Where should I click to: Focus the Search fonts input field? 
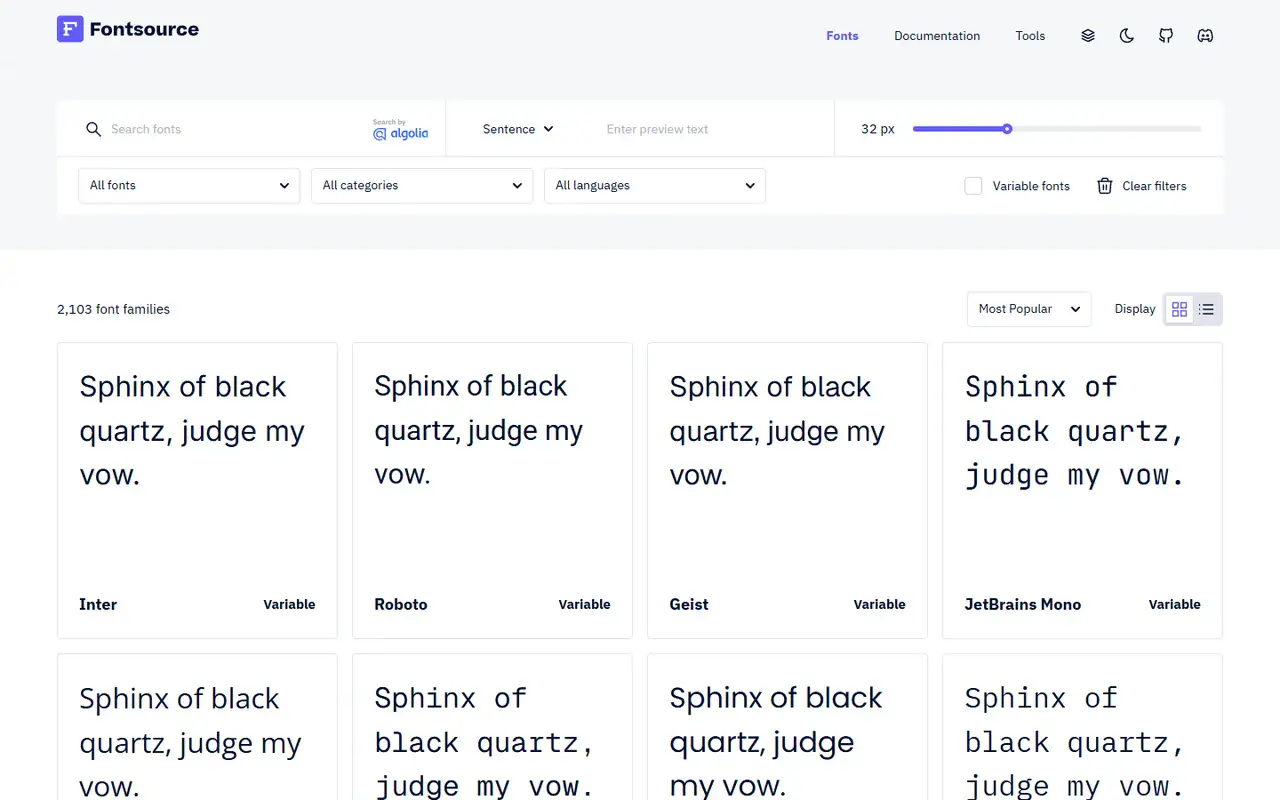235,129
